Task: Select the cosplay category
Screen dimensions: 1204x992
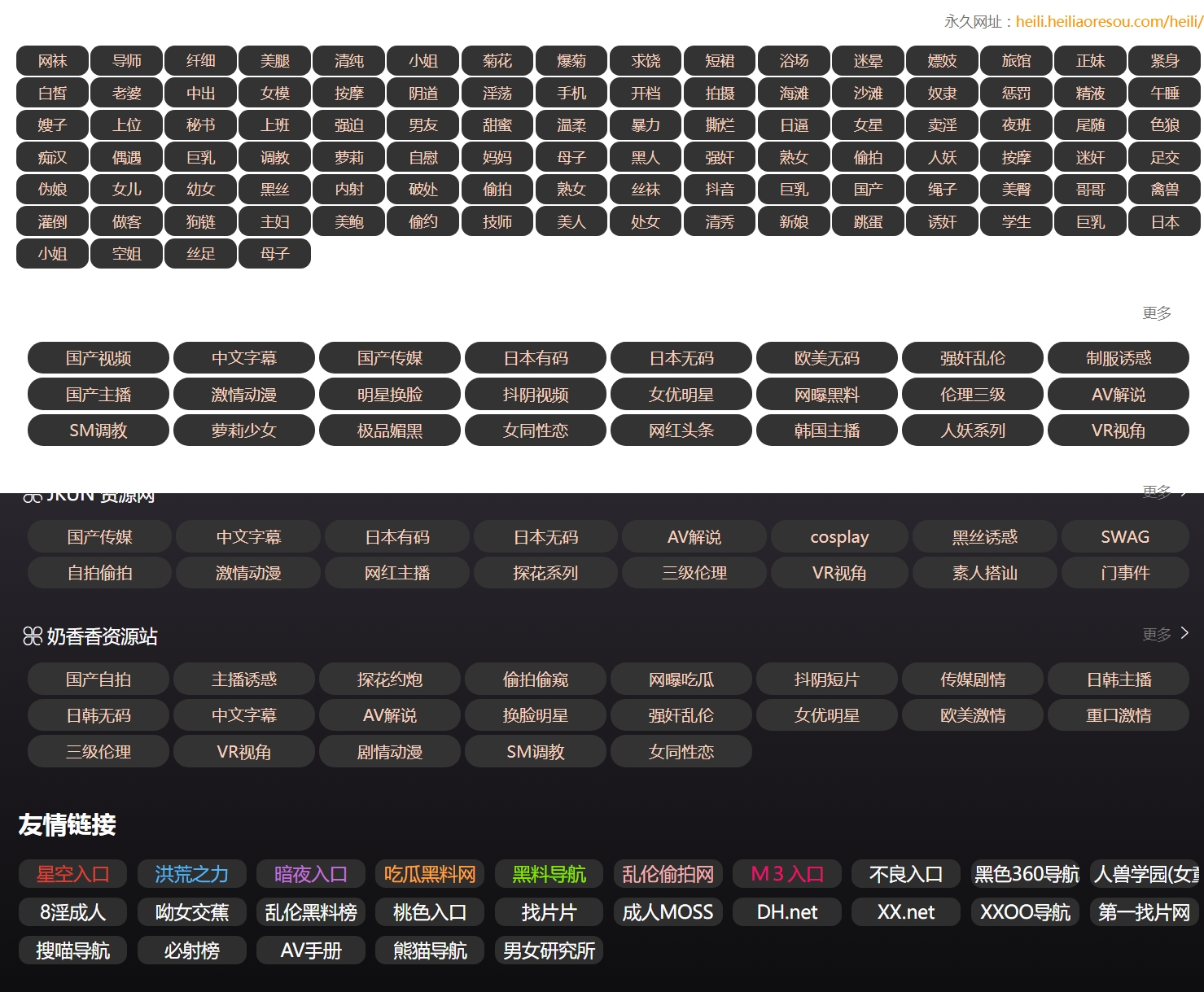Action: (x=839, y=537)
